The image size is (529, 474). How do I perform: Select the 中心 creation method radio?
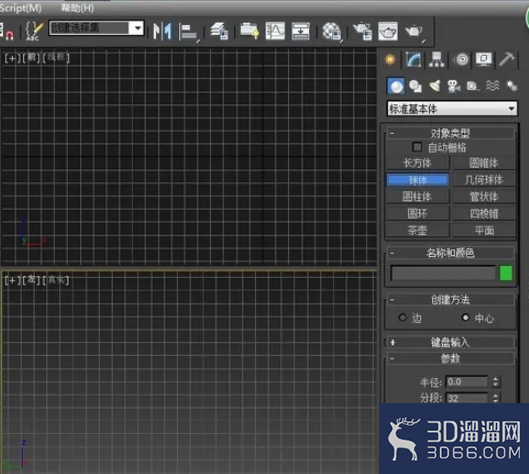point(466,317)
